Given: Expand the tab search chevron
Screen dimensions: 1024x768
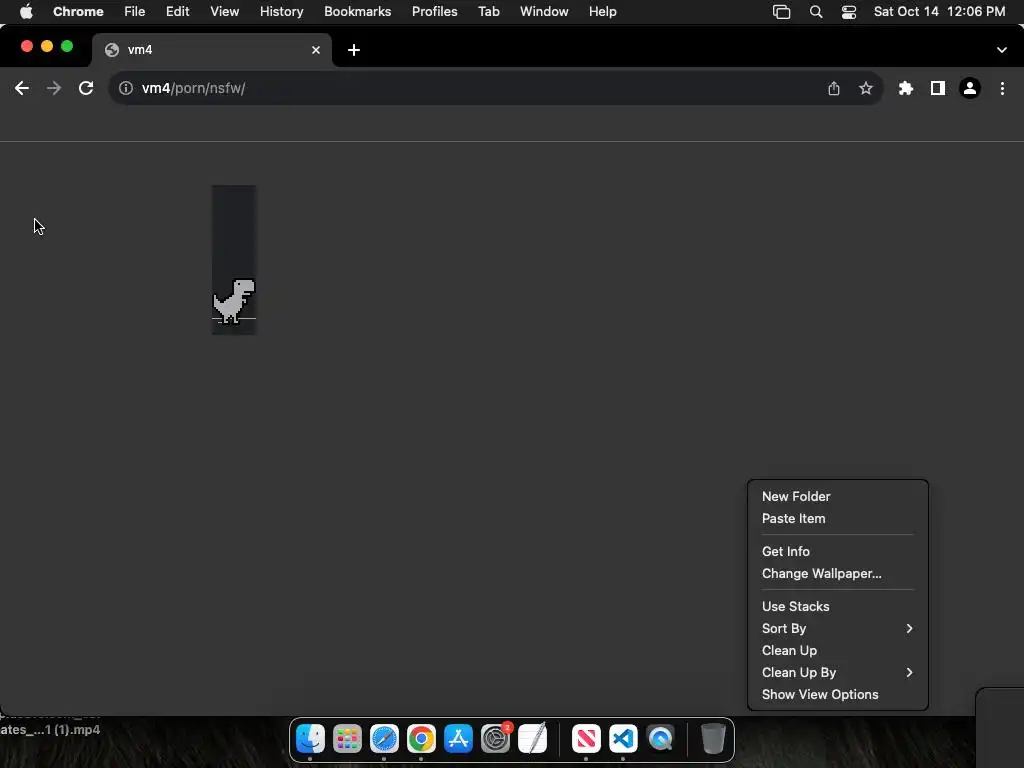Looking at the screenshot, I should click(1002, 50).
